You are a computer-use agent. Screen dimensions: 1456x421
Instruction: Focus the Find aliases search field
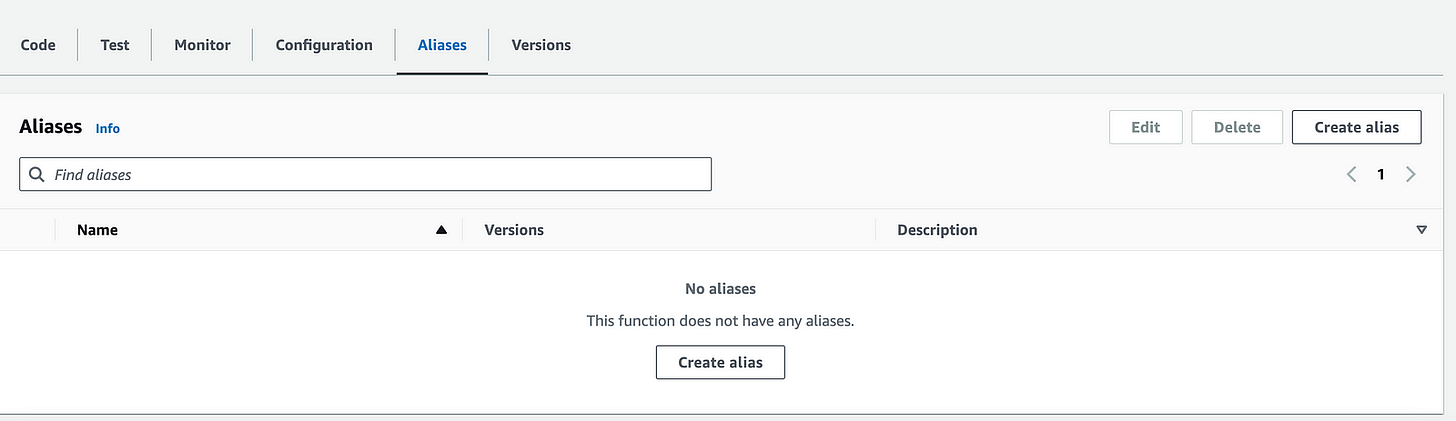[x=365, y=174]
